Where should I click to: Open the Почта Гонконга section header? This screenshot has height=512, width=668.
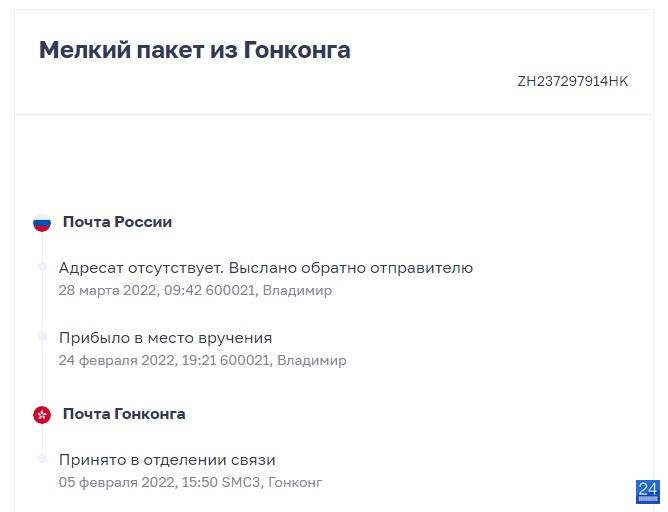click(124, 414)
